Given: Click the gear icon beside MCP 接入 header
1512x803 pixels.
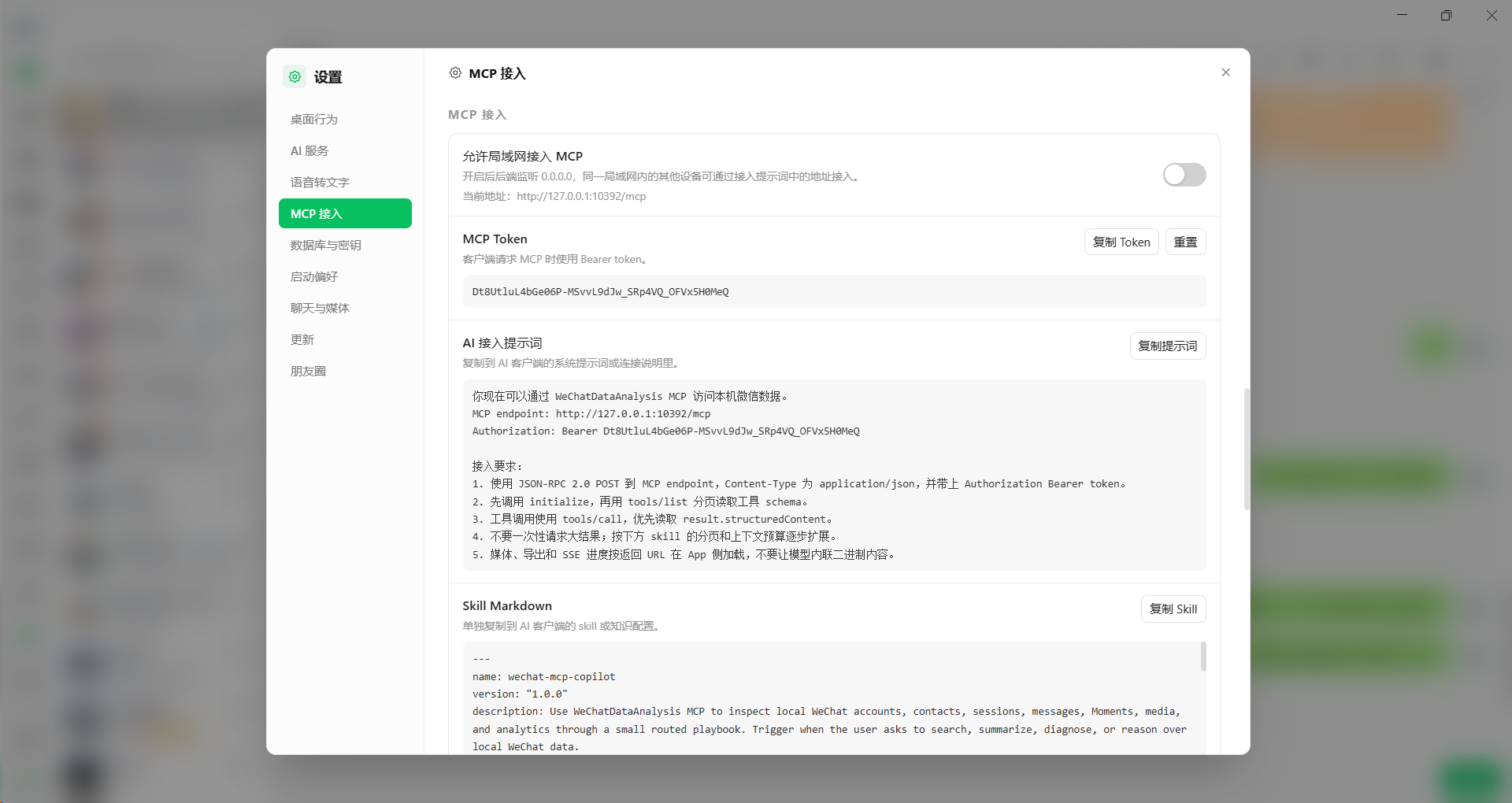Looking at the screenshot, I should coord(455,73).
